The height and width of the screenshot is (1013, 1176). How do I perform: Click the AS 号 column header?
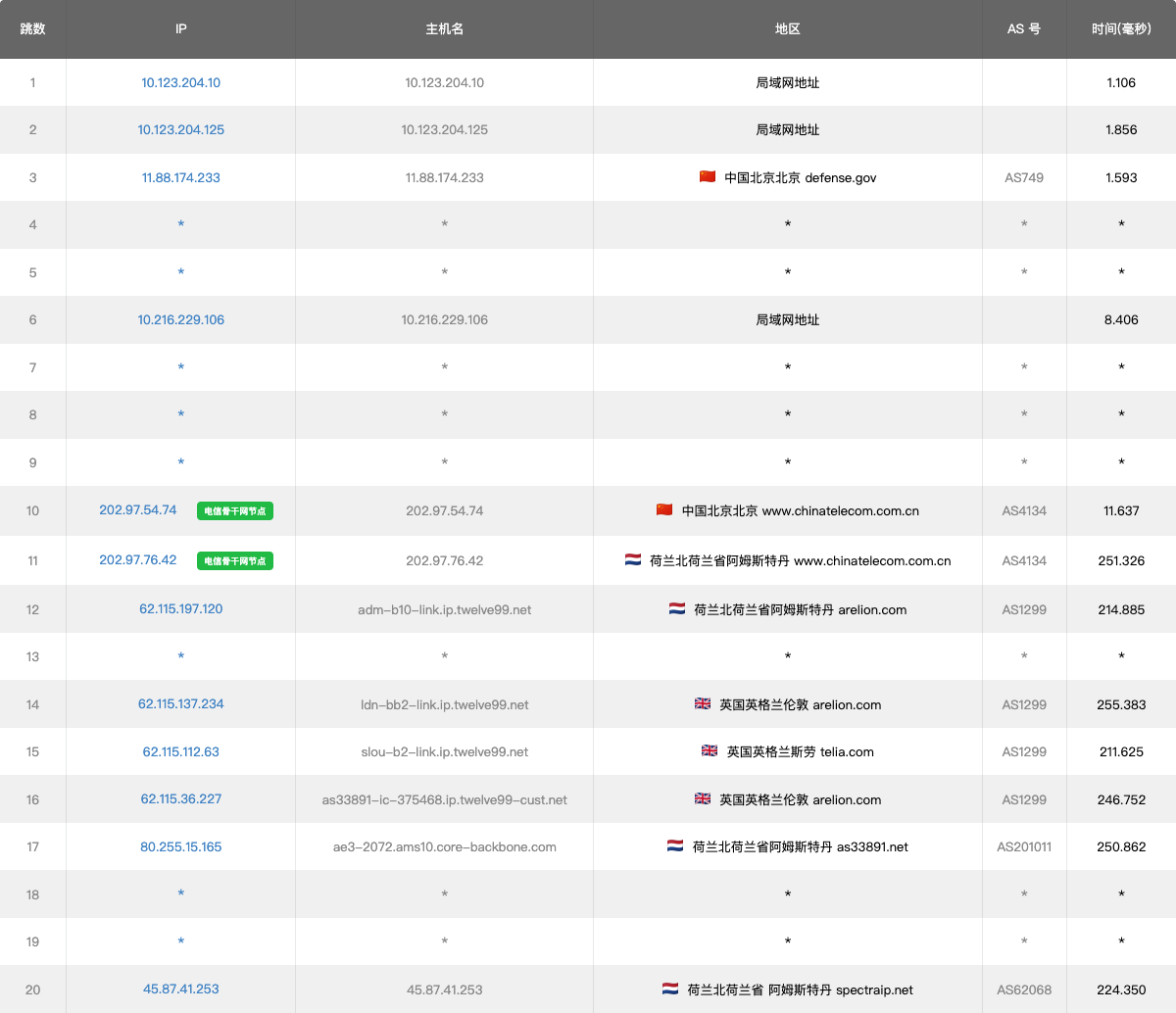[1024, 29]
